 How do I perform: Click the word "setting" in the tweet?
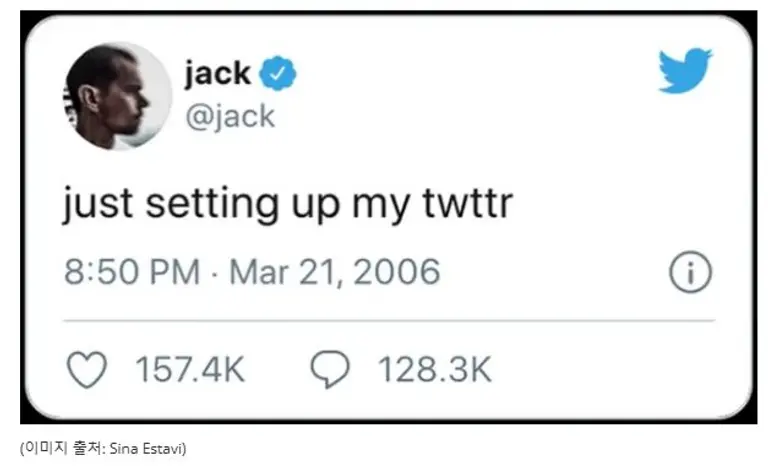[211, 204]
